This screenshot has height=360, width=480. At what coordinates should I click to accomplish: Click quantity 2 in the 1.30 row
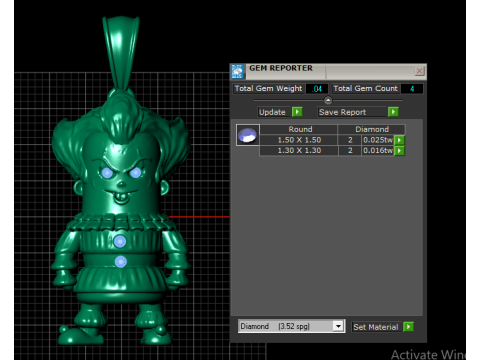coord(350,151)
